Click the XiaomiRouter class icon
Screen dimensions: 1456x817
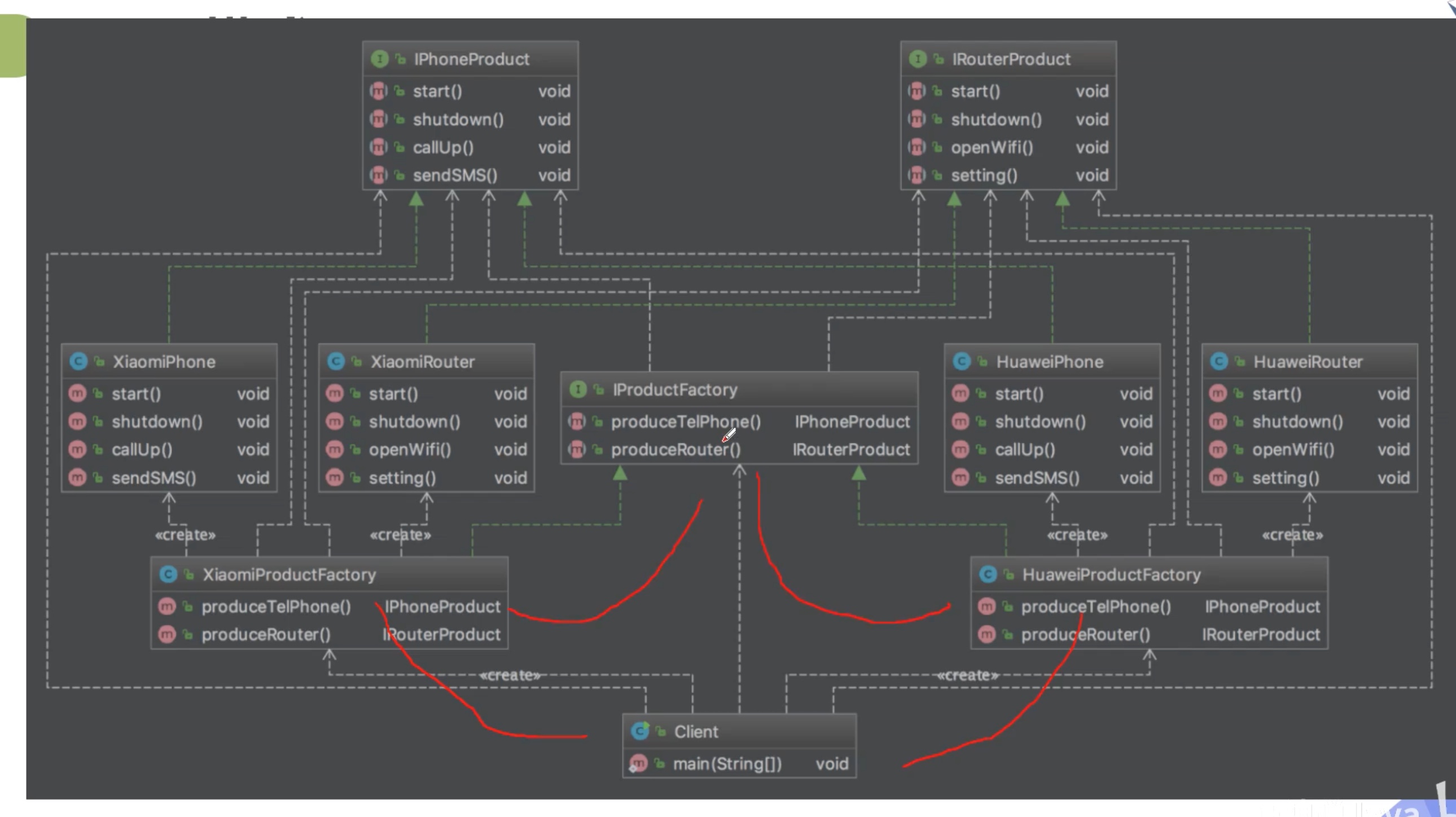point(336,362)
